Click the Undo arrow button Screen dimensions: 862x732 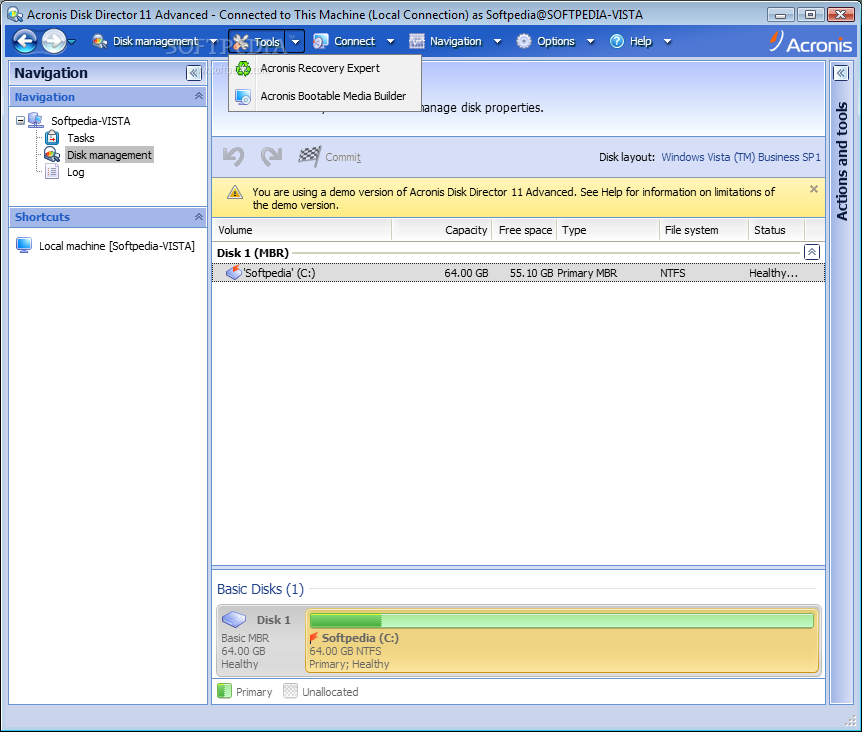click(234, 157)
